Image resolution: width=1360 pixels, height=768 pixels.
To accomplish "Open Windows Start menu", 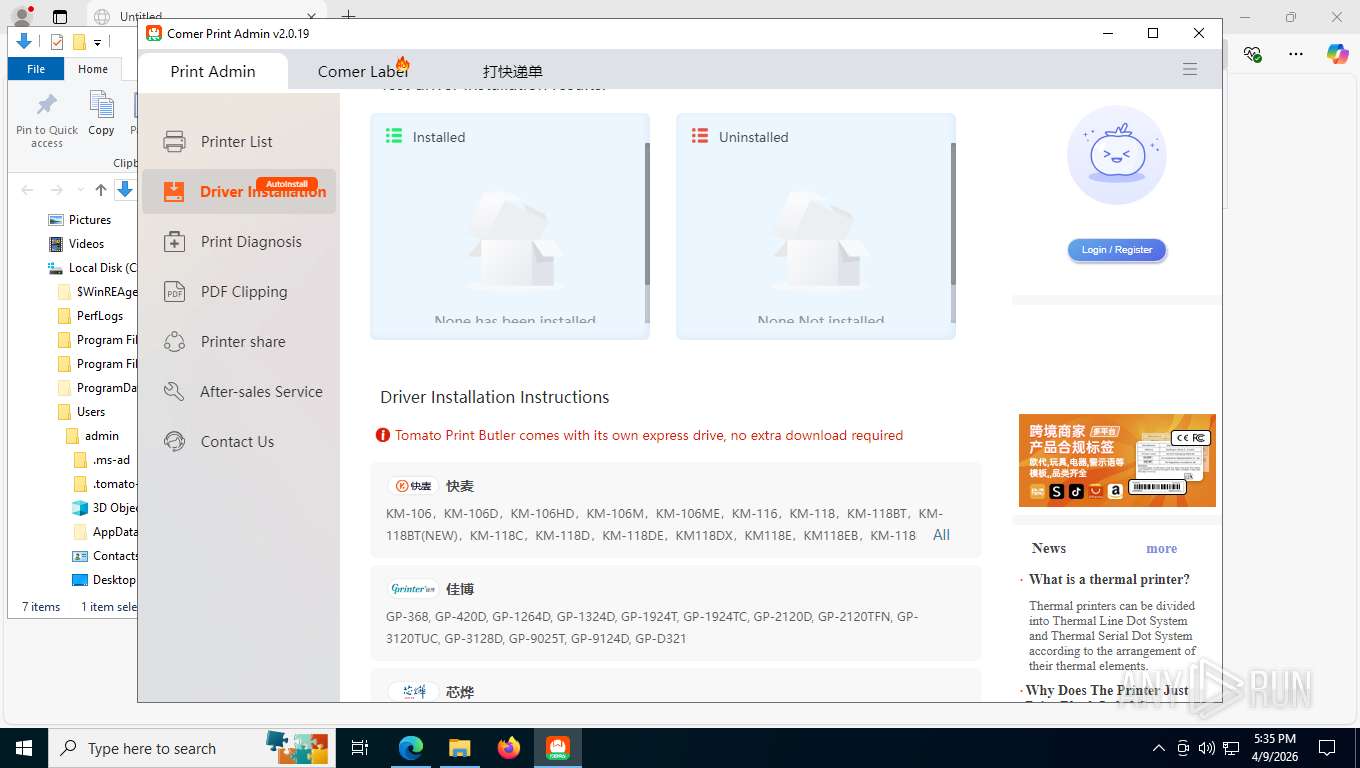I will pos(24,748).
